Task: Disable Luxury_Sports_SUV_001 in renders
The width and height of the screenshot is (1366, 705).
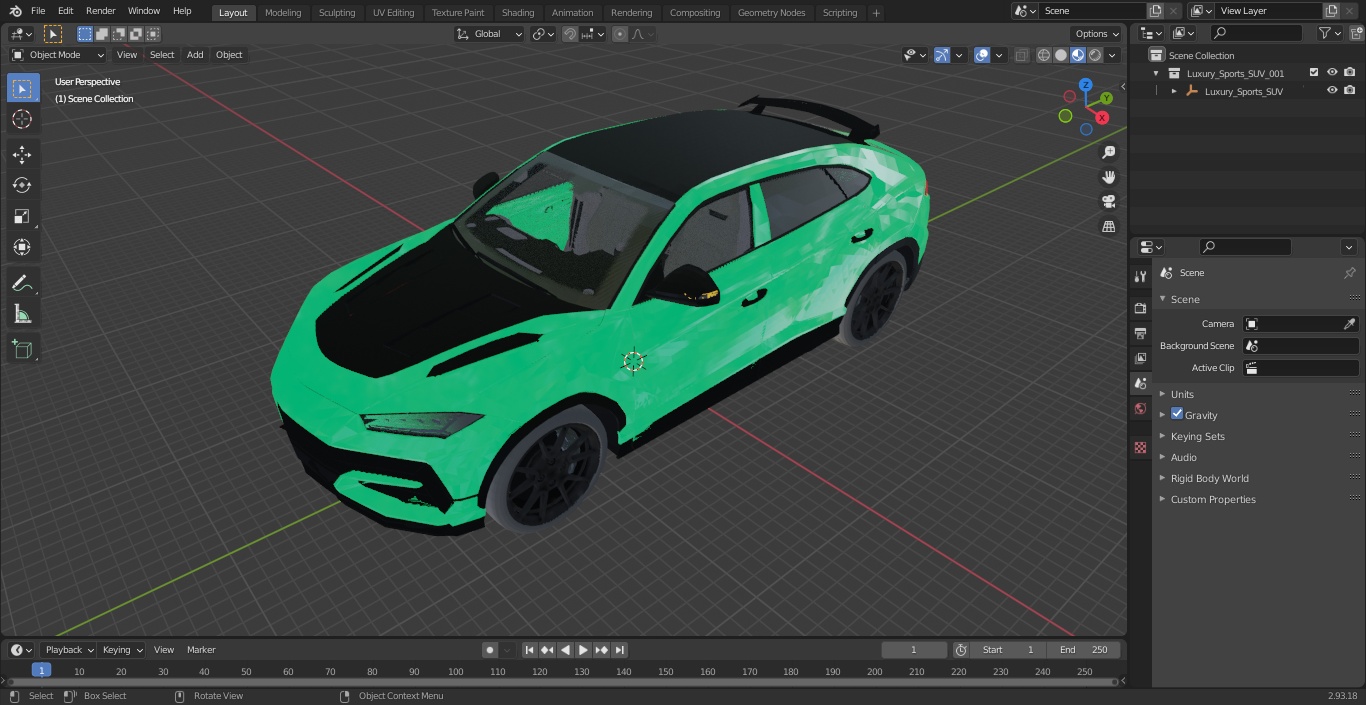Action: (x=1350, y=72)
